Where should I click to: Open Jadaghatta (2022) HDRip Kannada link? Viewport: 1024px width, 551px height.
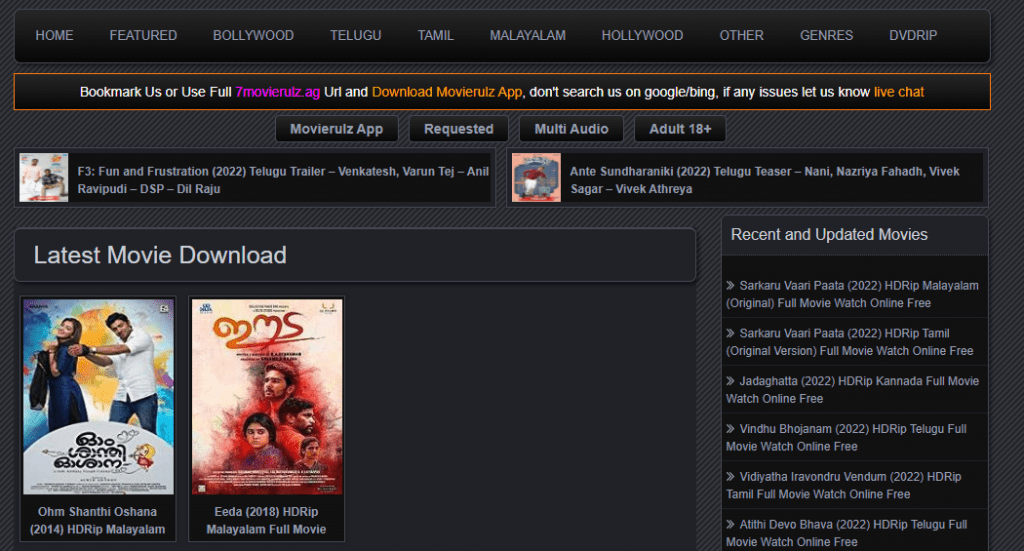pyautogui.click(x=852, y=390)
